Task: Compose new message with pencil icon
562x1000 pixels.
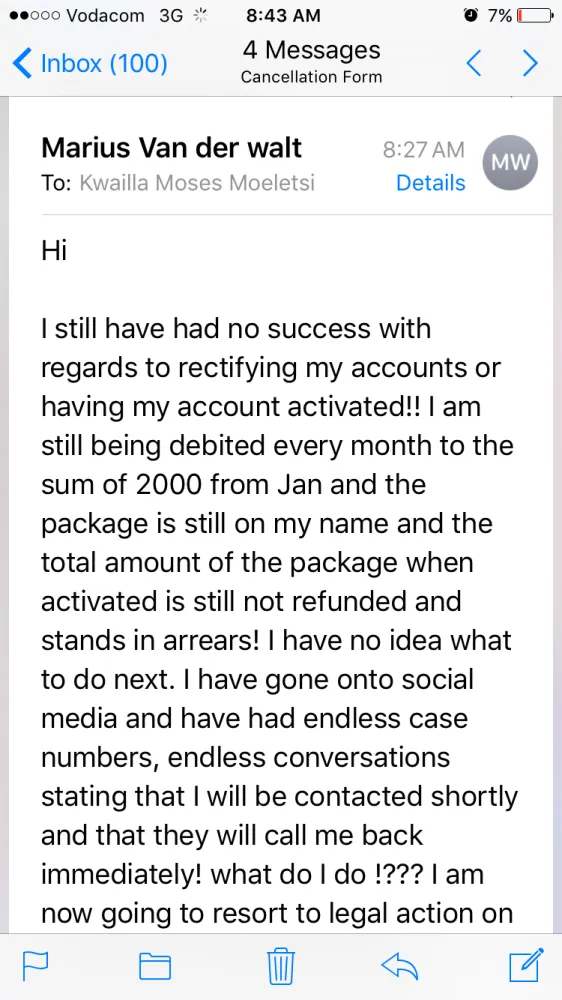Action: coord(526,965)
